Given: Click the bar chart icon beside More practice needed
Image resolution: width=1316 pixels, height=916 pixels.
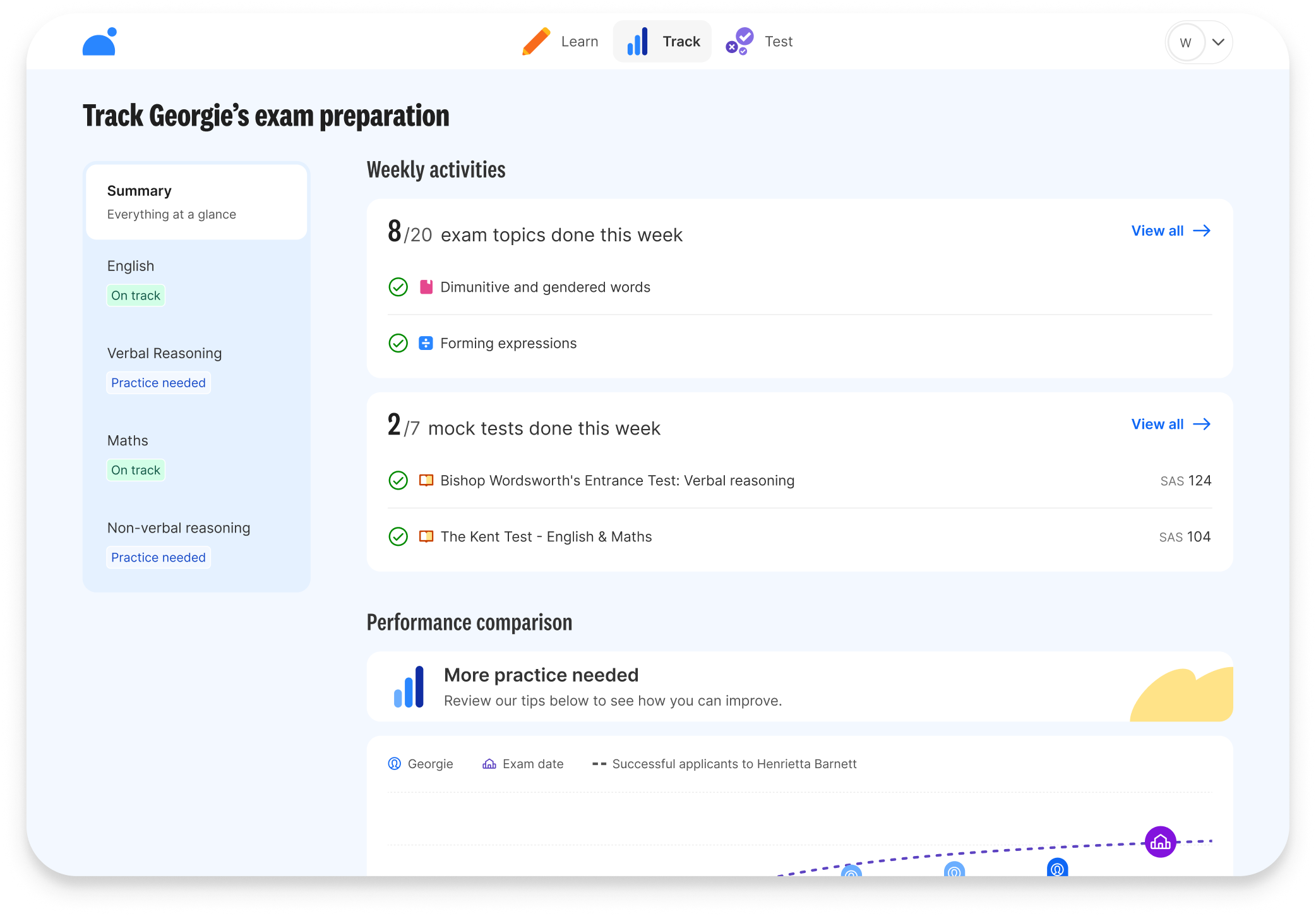Looking at the screenshot, I should click(x=409, y=687).
